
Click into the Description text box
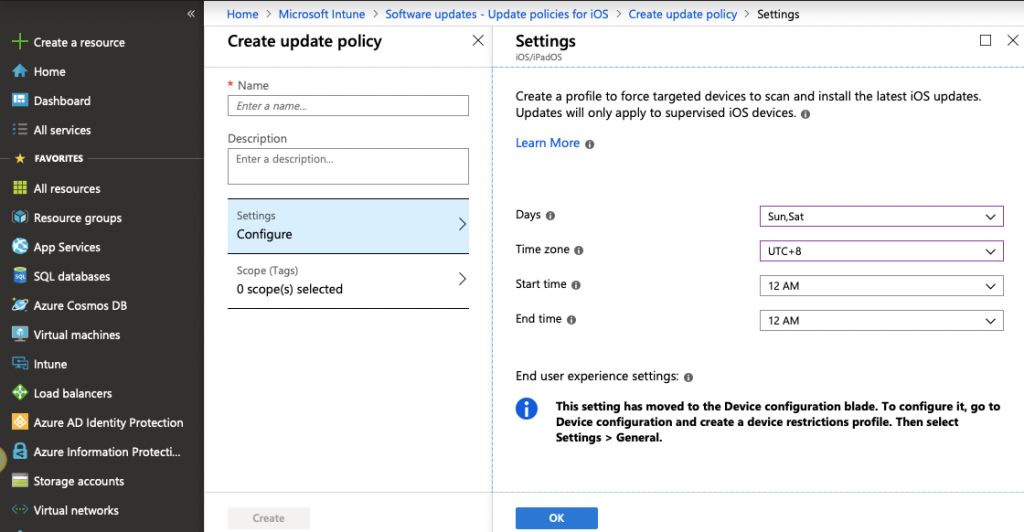(x=348, y=166)
